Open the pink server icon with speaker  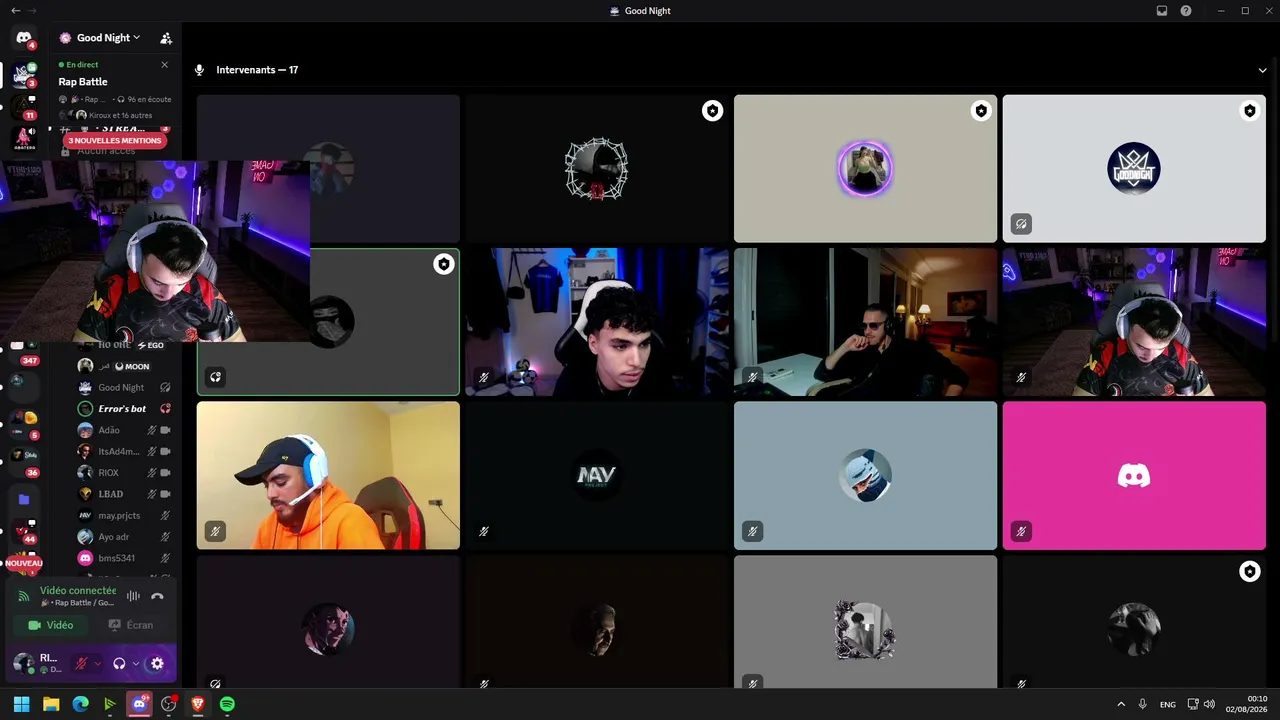(x=24, y=138)
